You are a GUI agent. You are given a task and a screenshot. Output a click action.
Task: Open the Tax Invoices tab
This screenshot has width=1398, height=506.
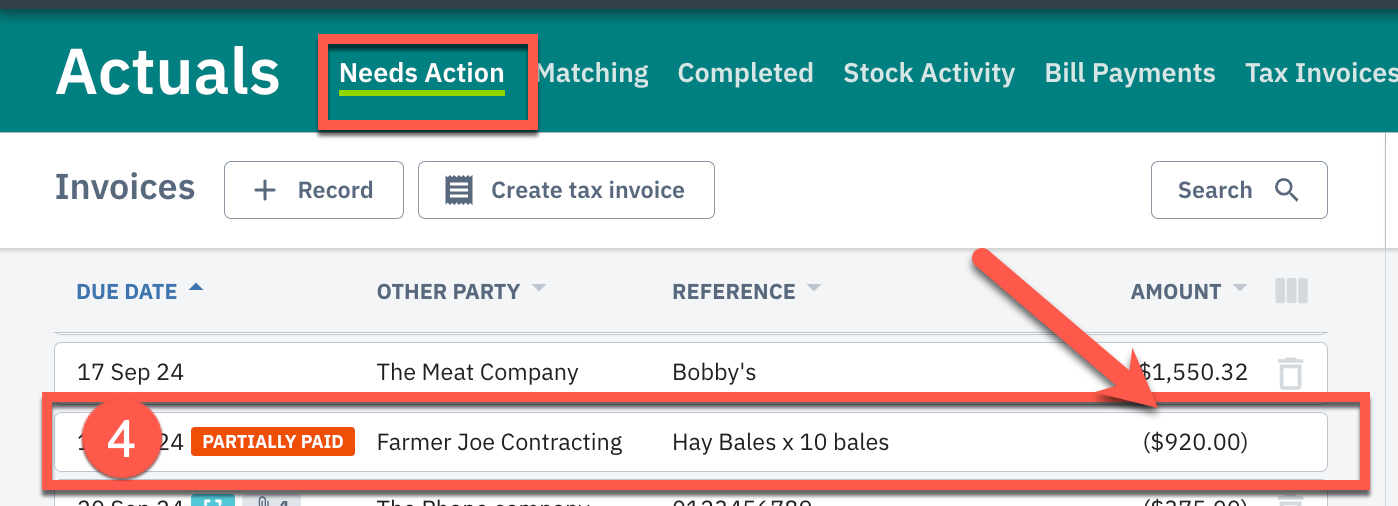tap(1320, 73)
